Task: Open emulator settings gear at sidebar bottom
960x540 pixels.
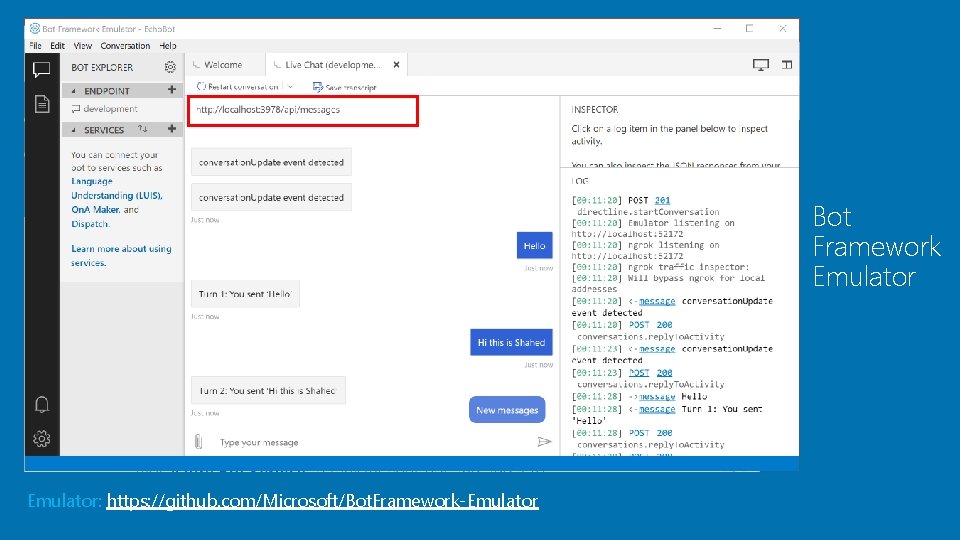Action: 42,438
